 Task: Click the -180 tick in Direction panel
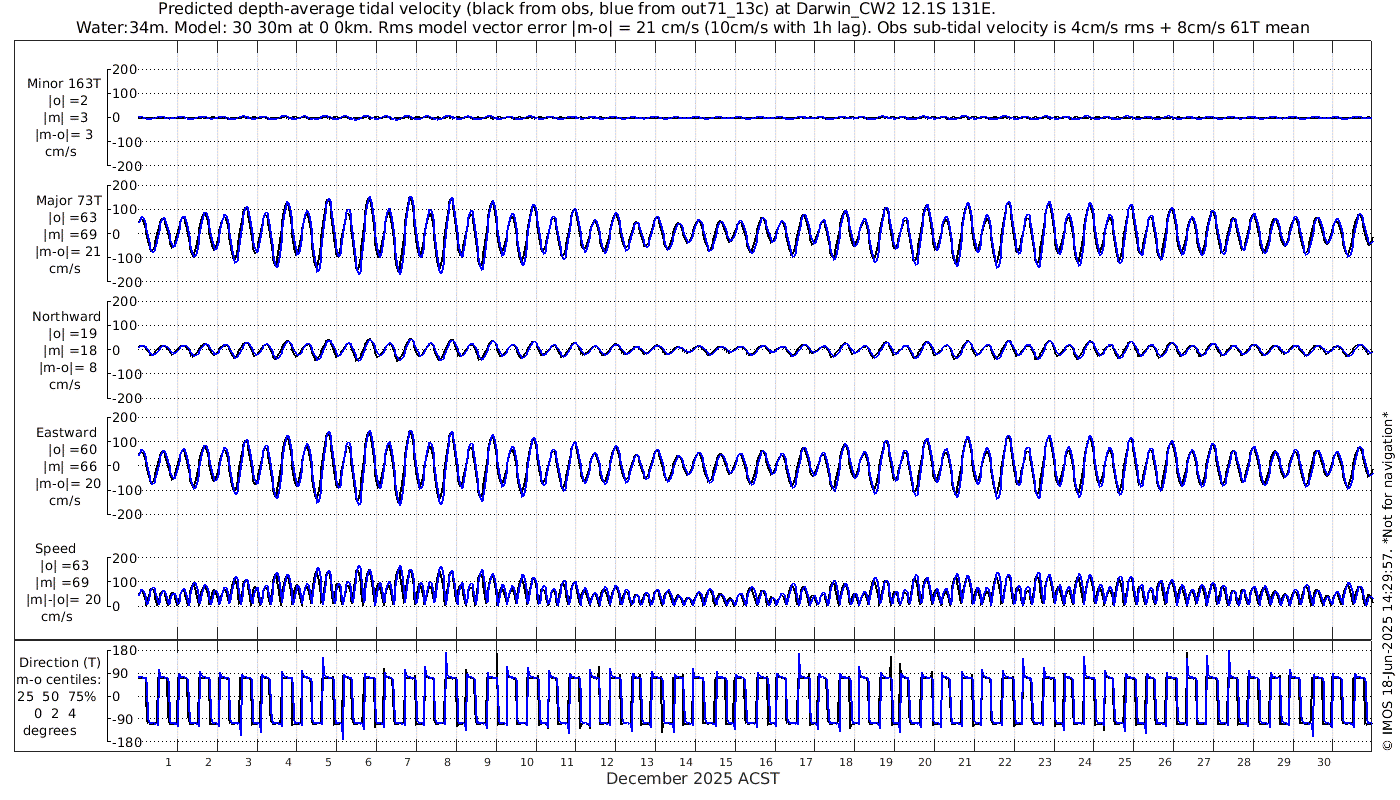(121, 742)
